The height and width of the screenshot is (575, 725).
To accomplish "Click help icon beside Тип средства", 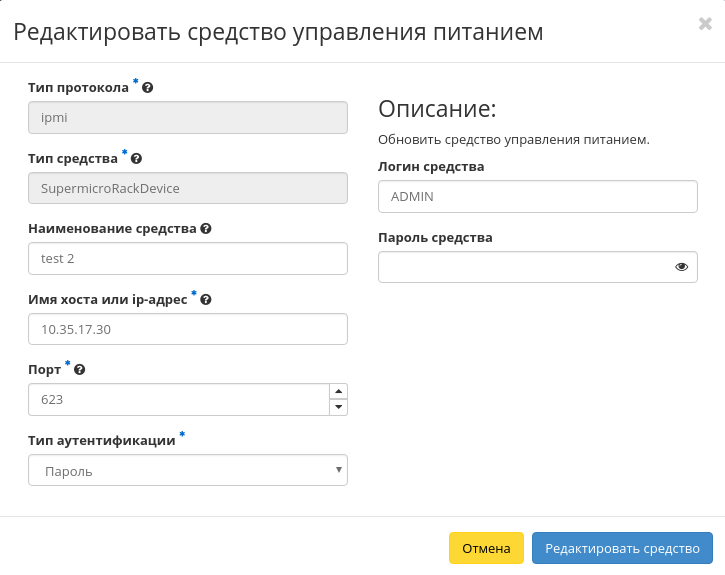I will (x=136, y=158).
